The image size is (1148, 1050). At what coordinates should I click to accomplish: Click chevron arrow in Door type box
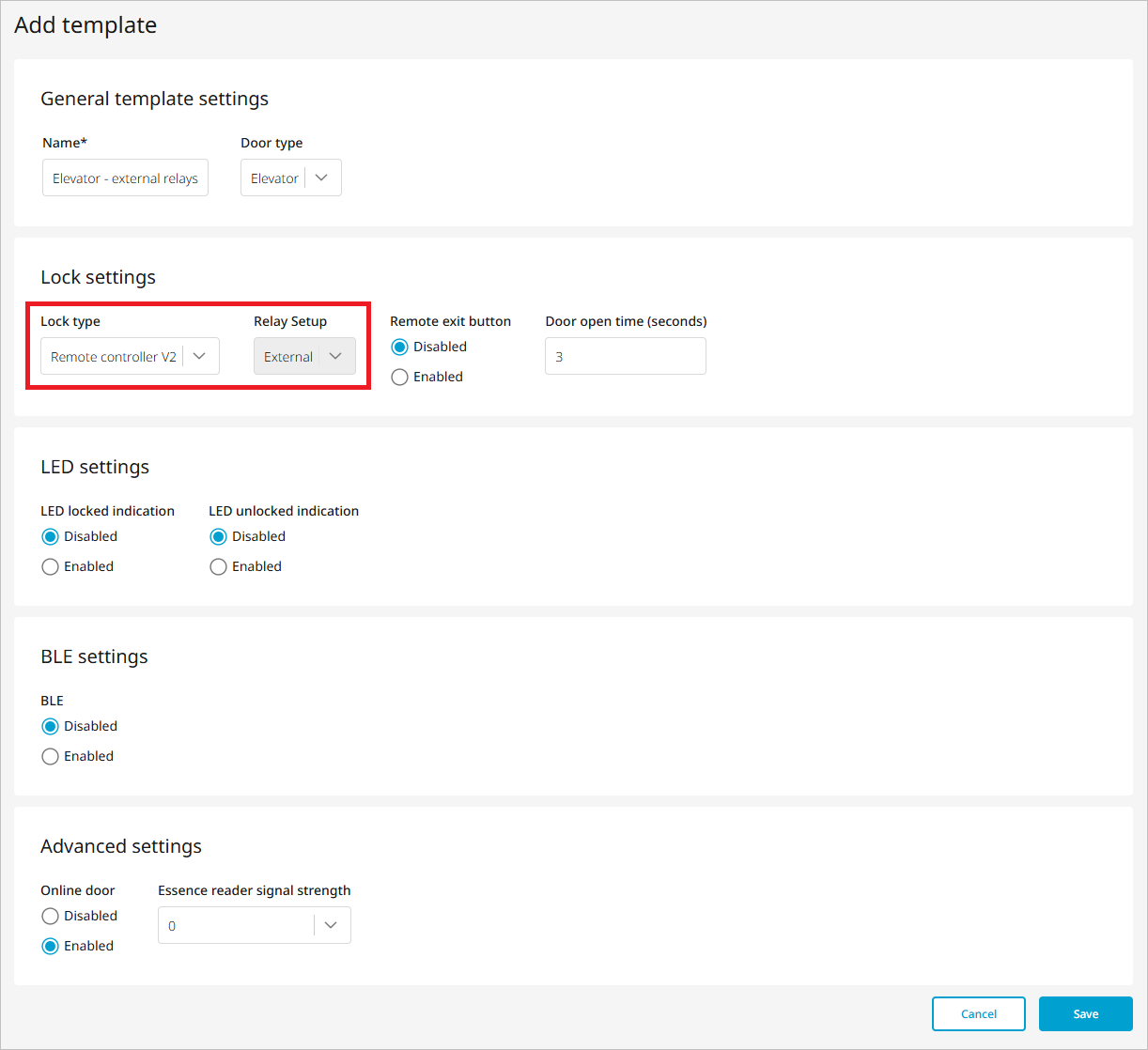coord(321,178)
